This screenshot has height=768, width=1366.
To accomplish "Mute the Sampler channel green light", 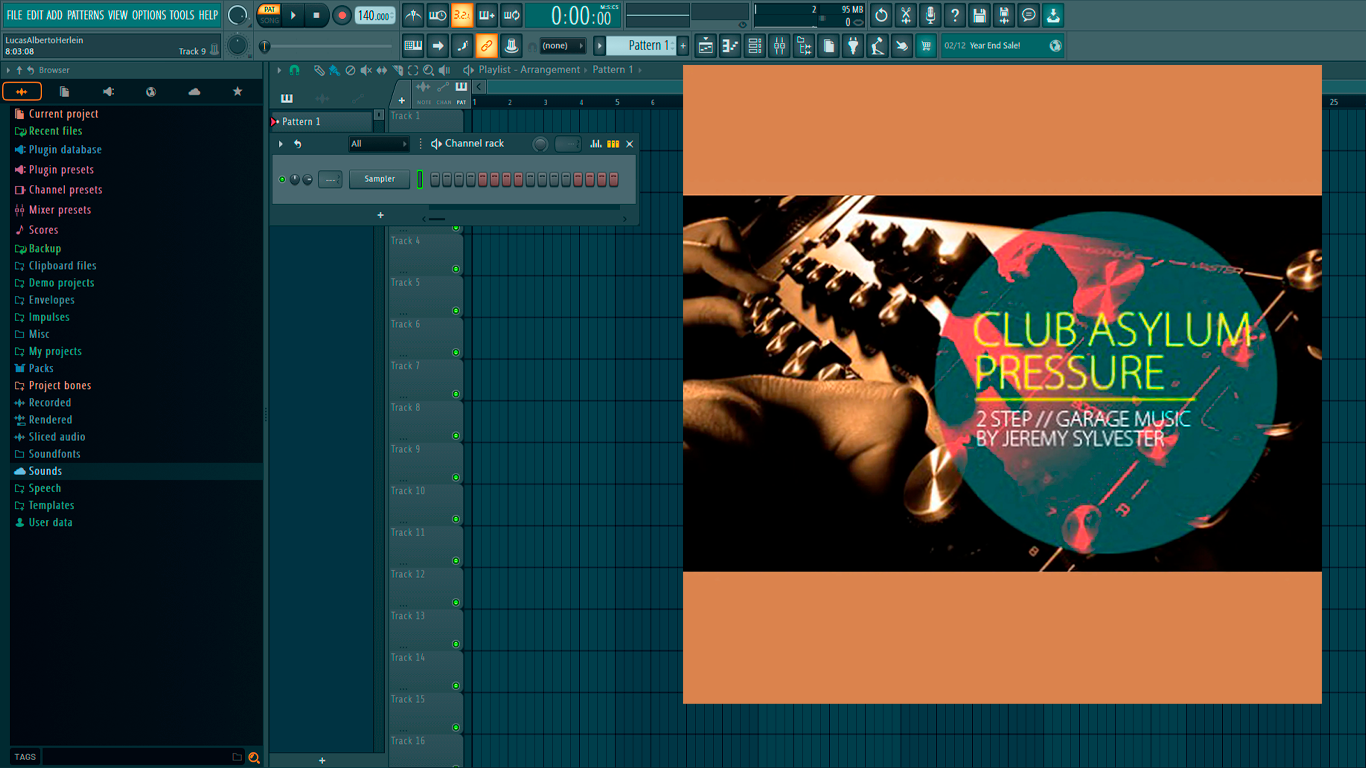I will [x=282, y=179].
